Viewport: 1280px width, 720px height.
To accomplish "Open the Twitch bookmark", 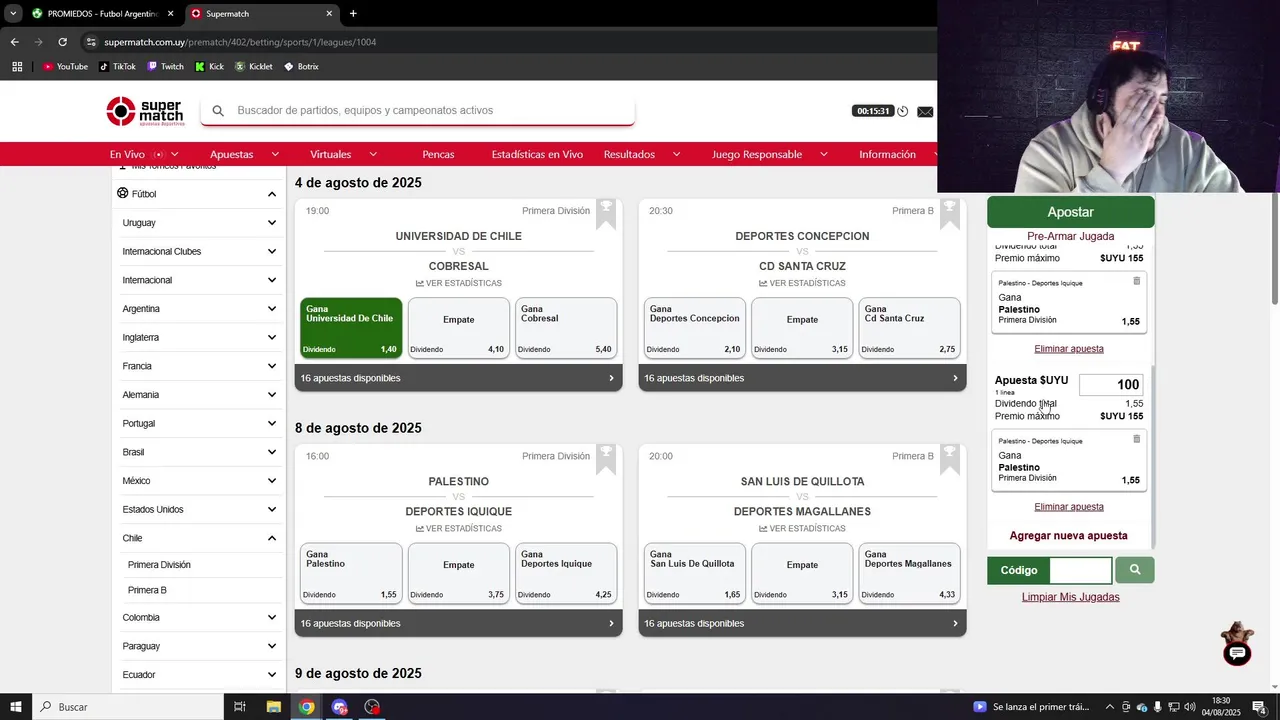I will click(x=166, y=67).
